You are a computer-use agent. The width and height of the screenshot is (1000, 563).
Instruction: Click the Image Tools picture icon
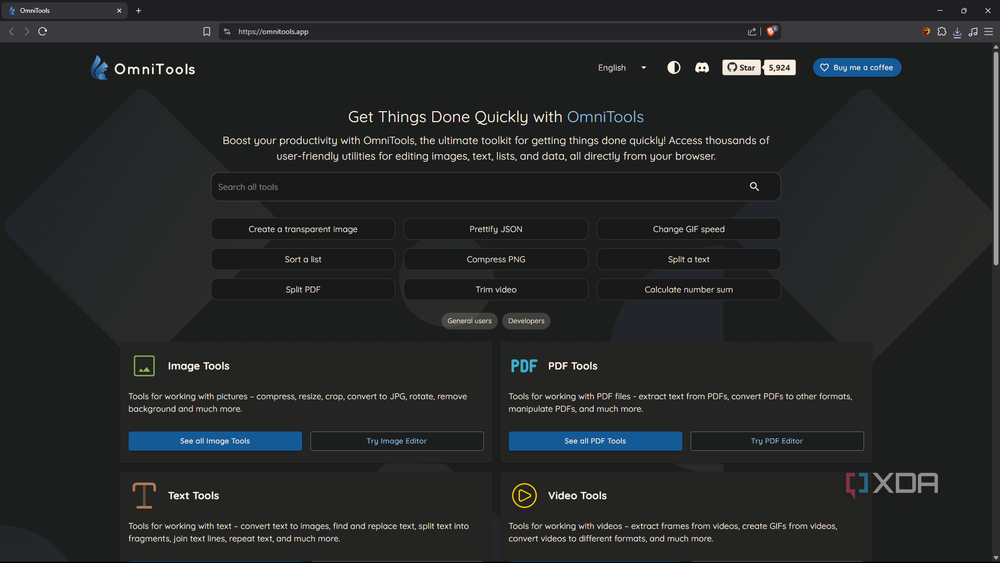click(x=144, y=366)
